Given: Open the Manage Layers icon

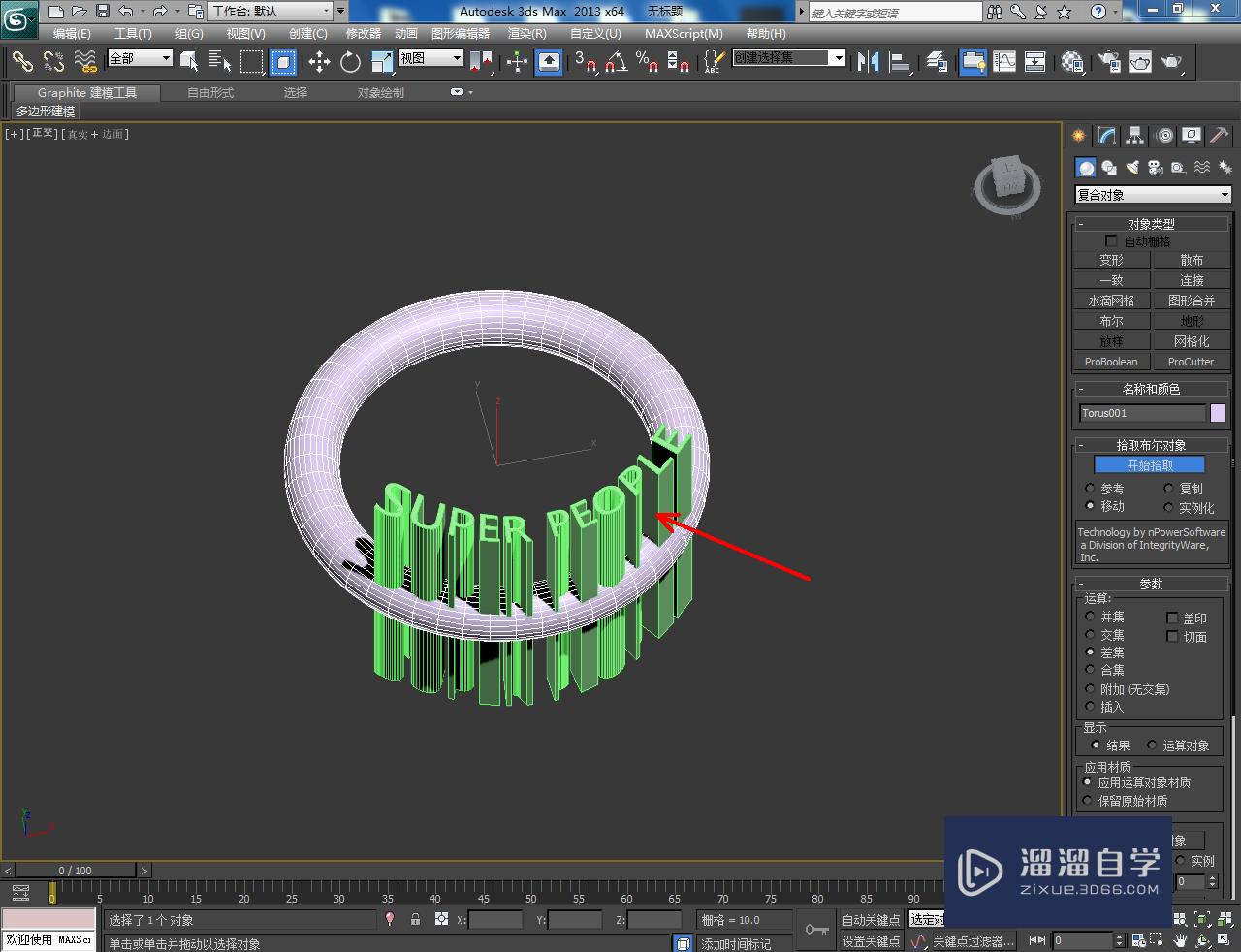Looking at the screenshot, I should (x=937, y=62).
